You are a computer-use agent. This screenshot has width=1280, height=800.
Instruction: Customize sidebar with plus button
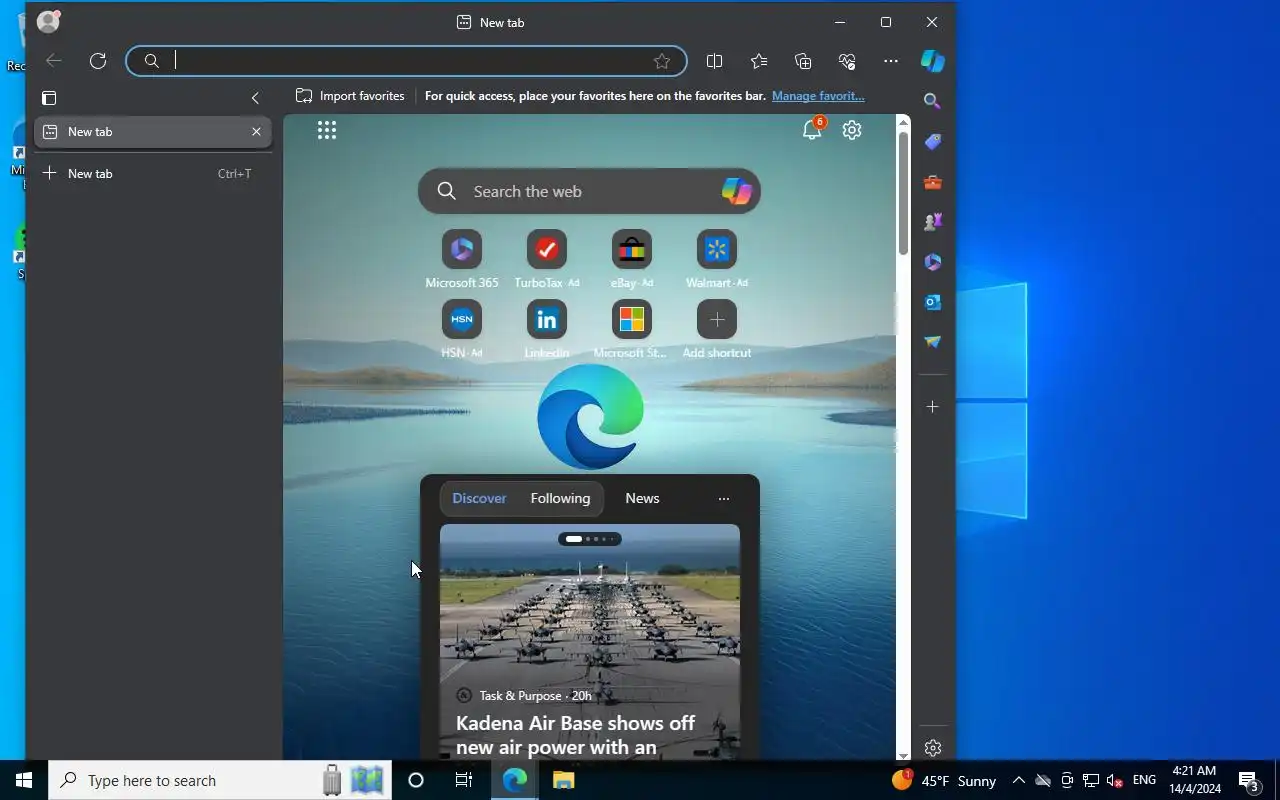pos(932,407)
